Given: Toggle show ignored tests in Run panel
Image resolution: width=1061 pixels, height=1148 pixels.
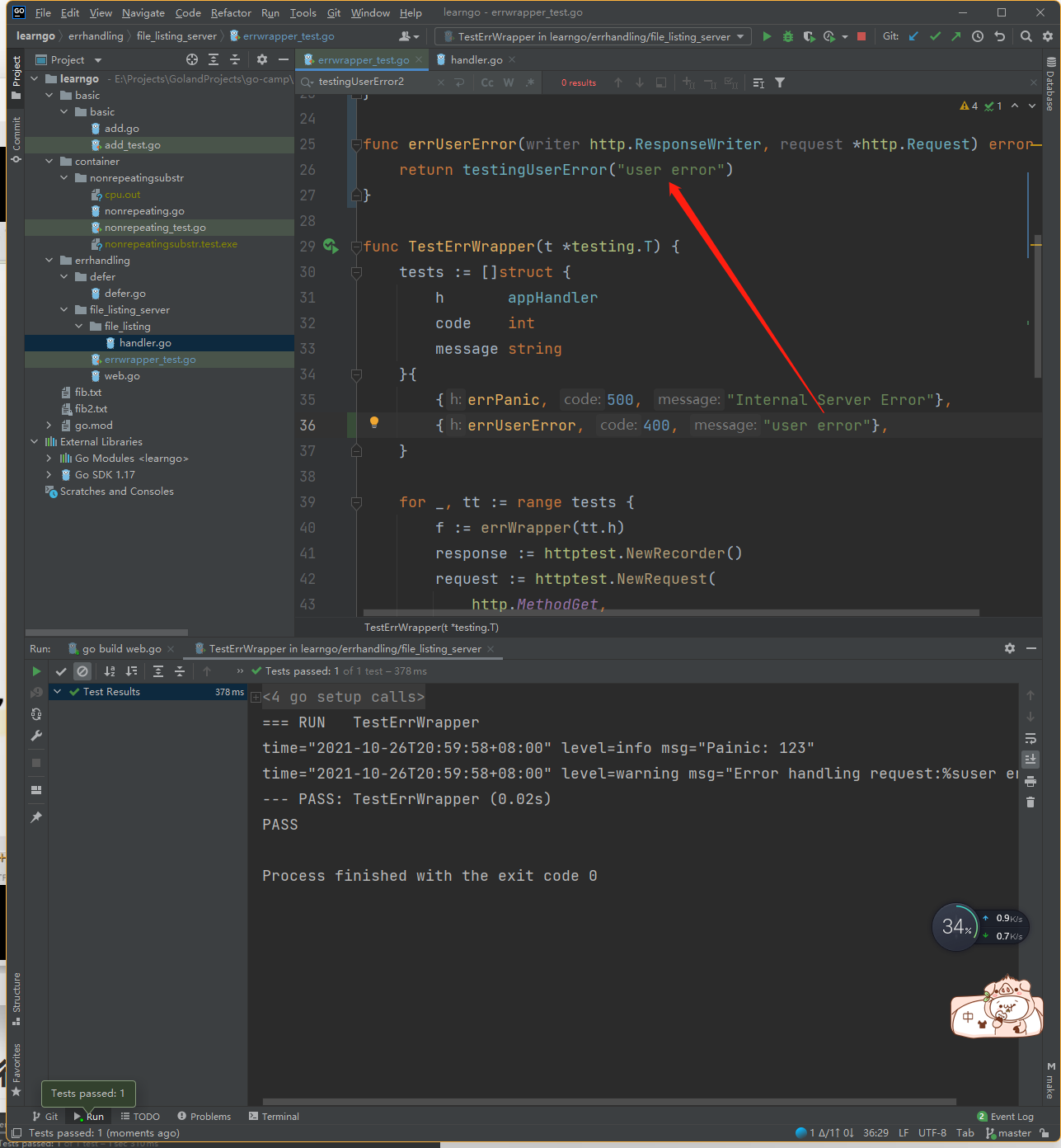Looking at the screenshot, I should tap(82, 671).
